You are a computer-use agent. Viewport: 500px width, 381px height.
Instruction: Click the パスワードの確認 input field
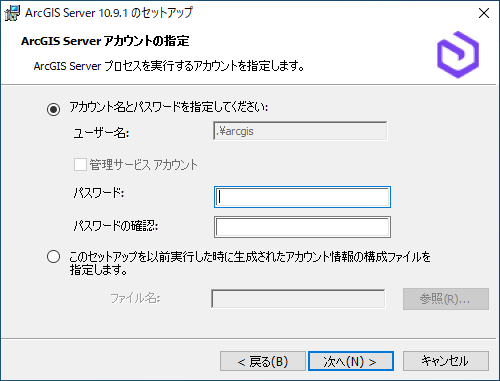302,227
